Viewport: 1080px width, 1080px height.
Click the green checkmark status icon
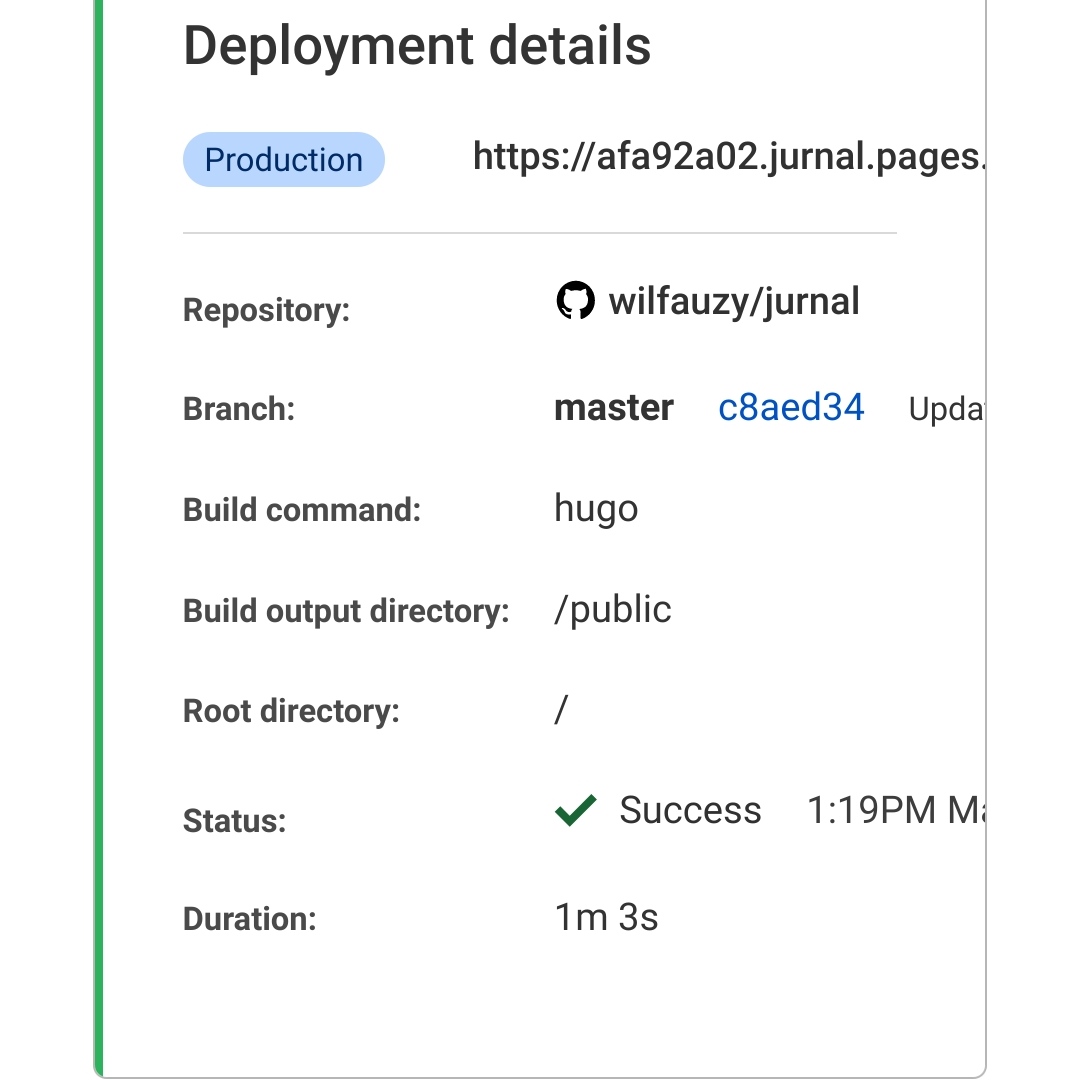pyautogui.click(x=575, y=810)
